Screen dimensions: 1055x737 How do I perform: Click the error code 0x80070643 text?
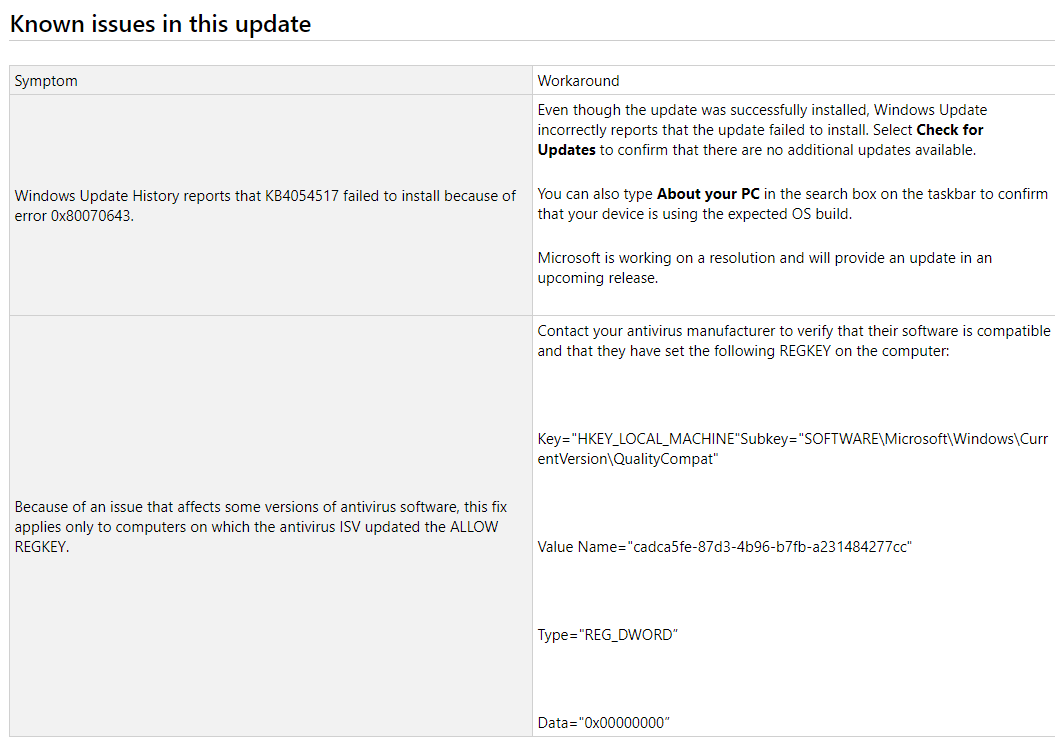92,216
